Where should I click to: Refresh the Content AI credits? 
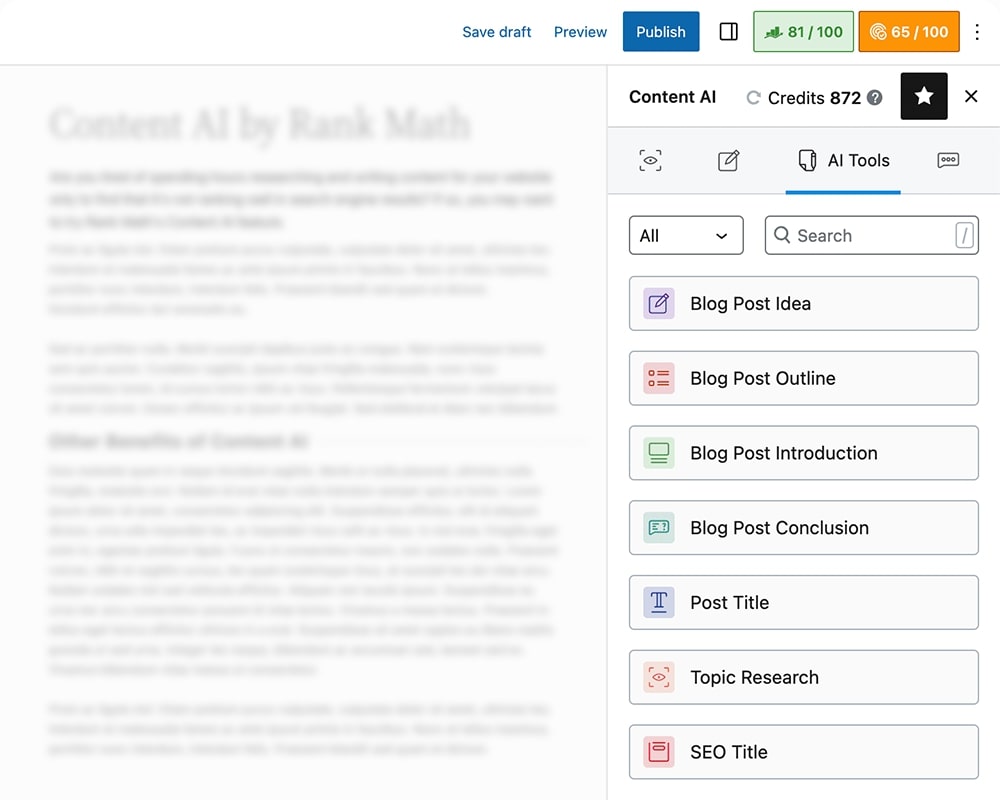pos(753,98)
